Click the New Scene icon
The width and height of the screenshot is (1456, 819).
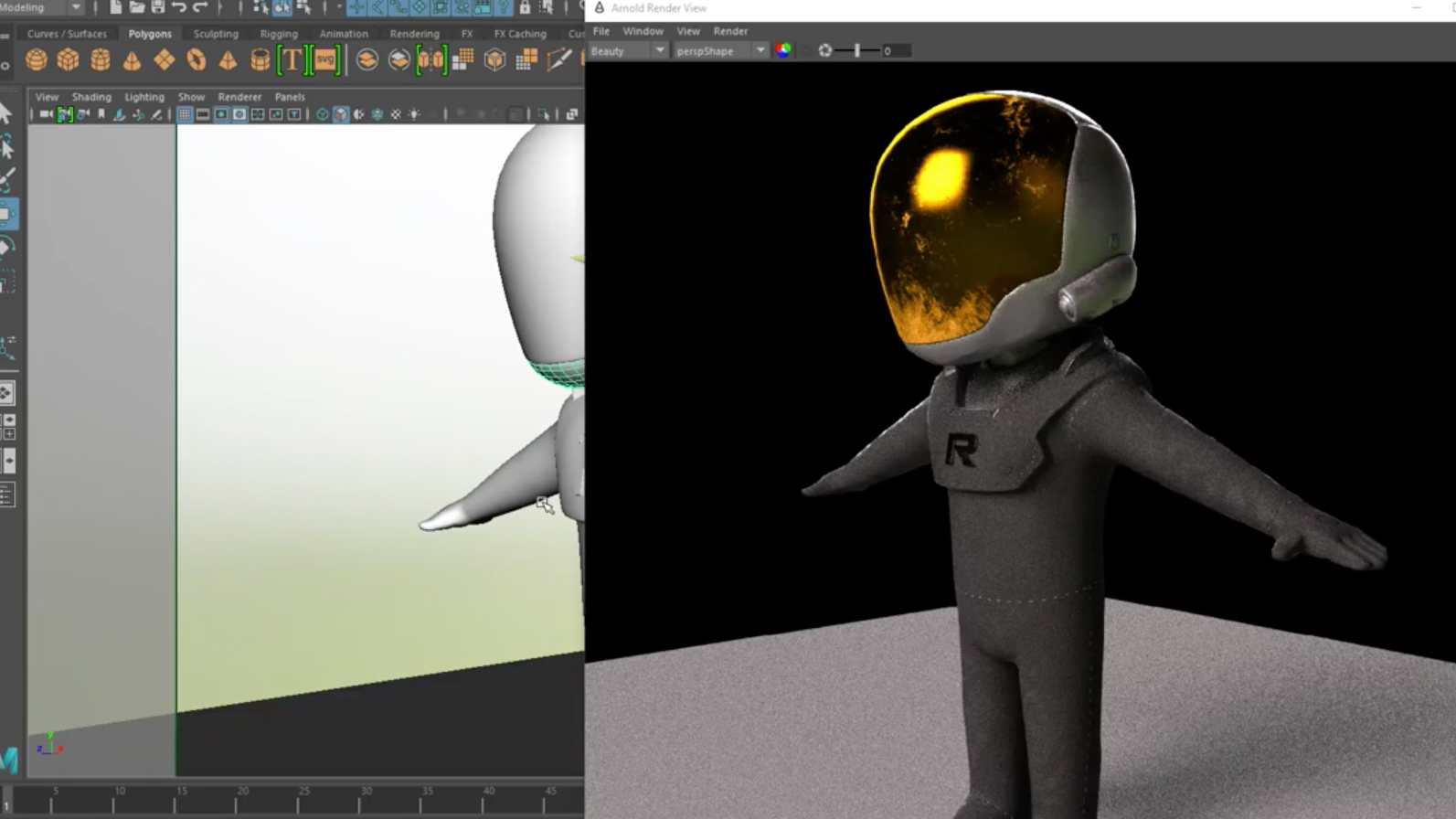(116, 7)
